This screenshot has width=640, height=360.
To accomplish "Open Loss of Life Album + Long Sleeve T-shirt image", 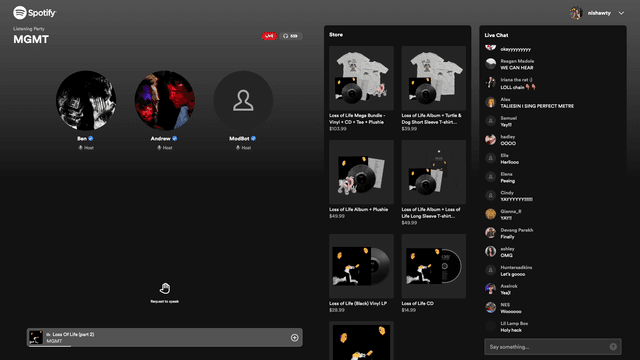I will [433, 172].
